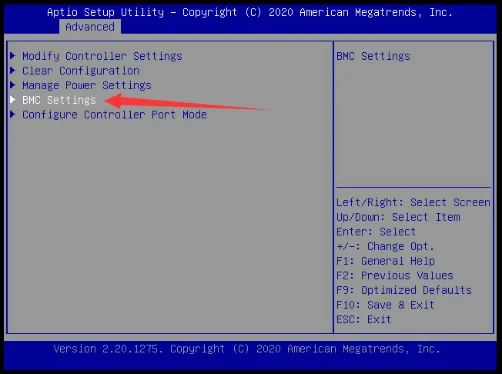Screen dimensions: 502x374
Task: Click F10: Save & Exit hint
Action: pyautogui.click(x=385, y=305)
